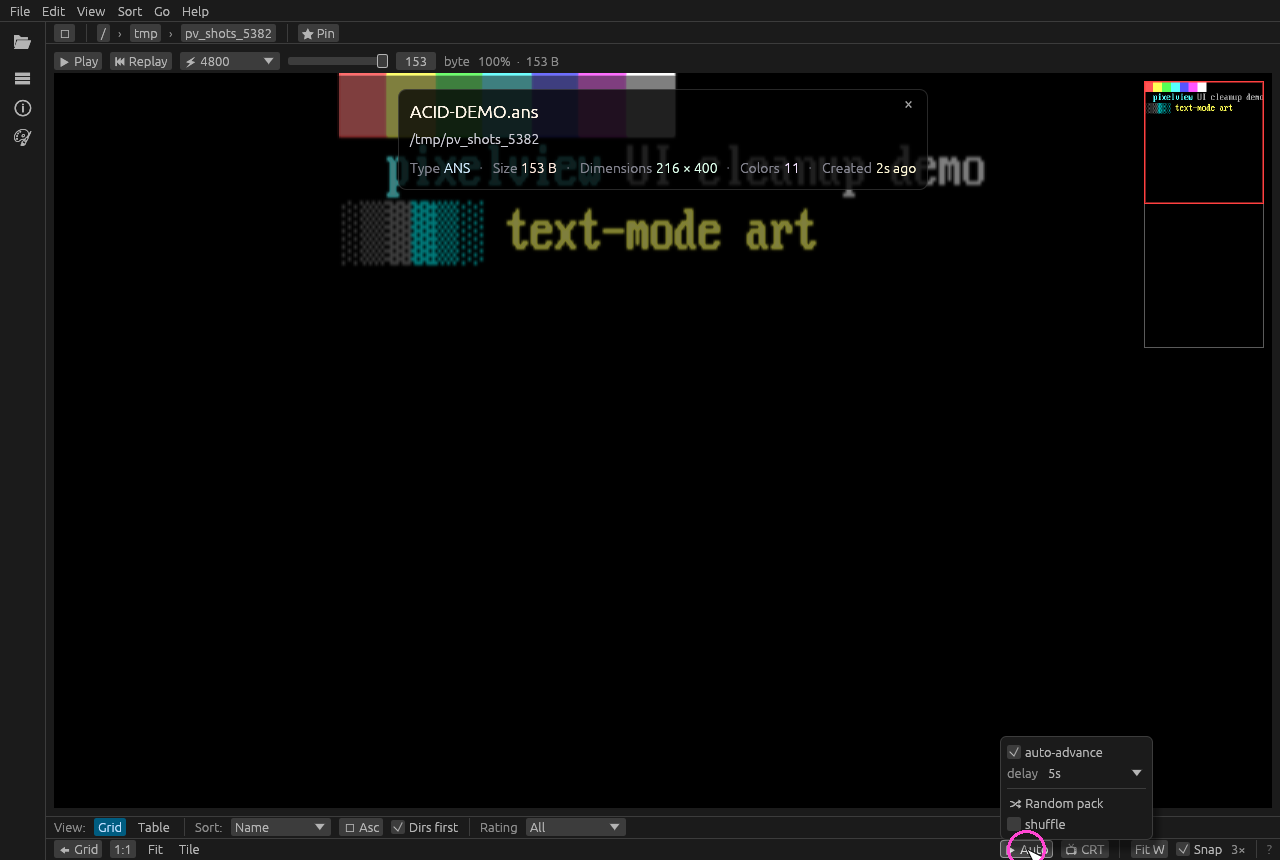1280x860 pixels.
Task: Click the Dimensions 216 × 400 text
Action: pos(649,168)
